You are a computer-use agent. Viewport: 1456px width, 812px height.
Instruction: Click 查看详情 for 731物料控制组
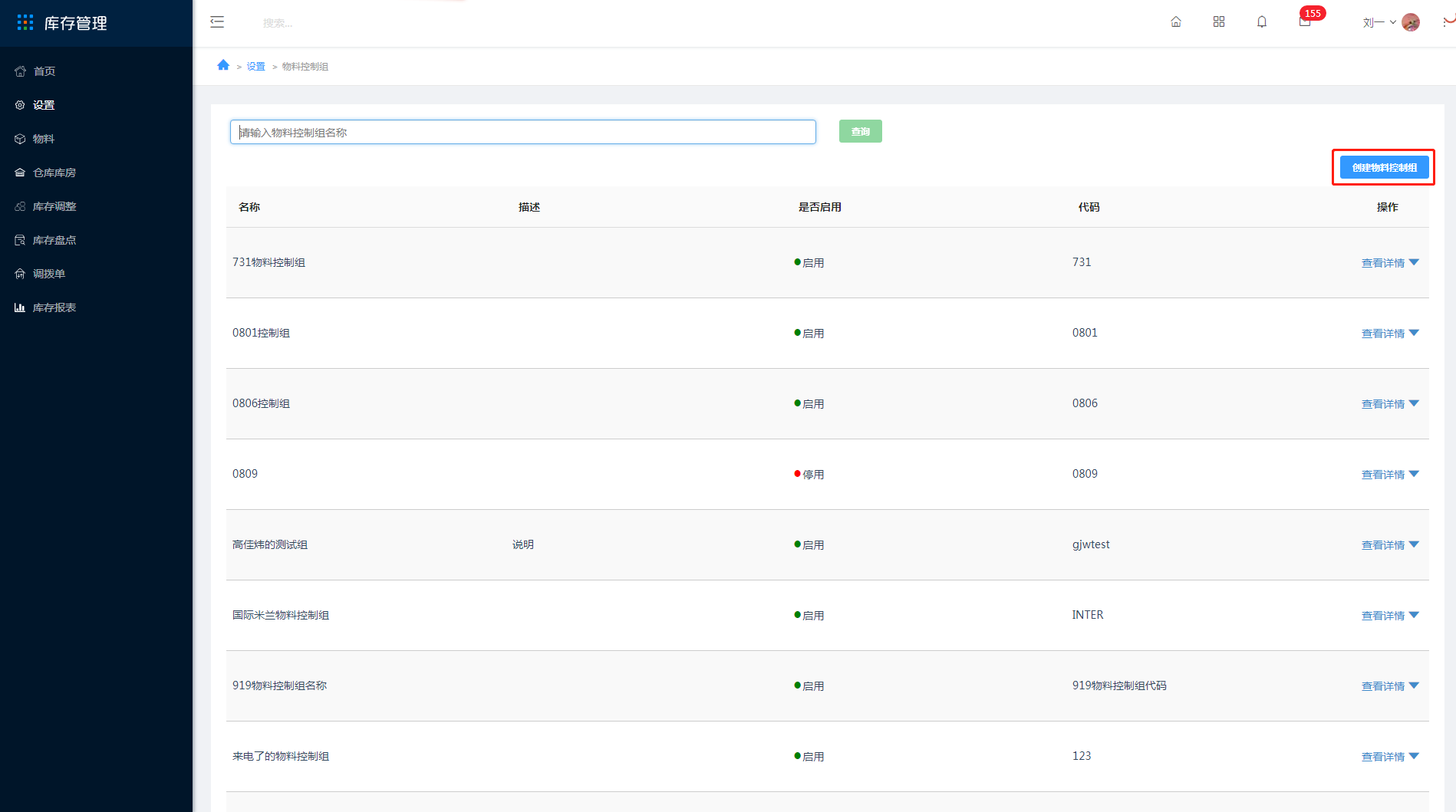[1382, 263]
